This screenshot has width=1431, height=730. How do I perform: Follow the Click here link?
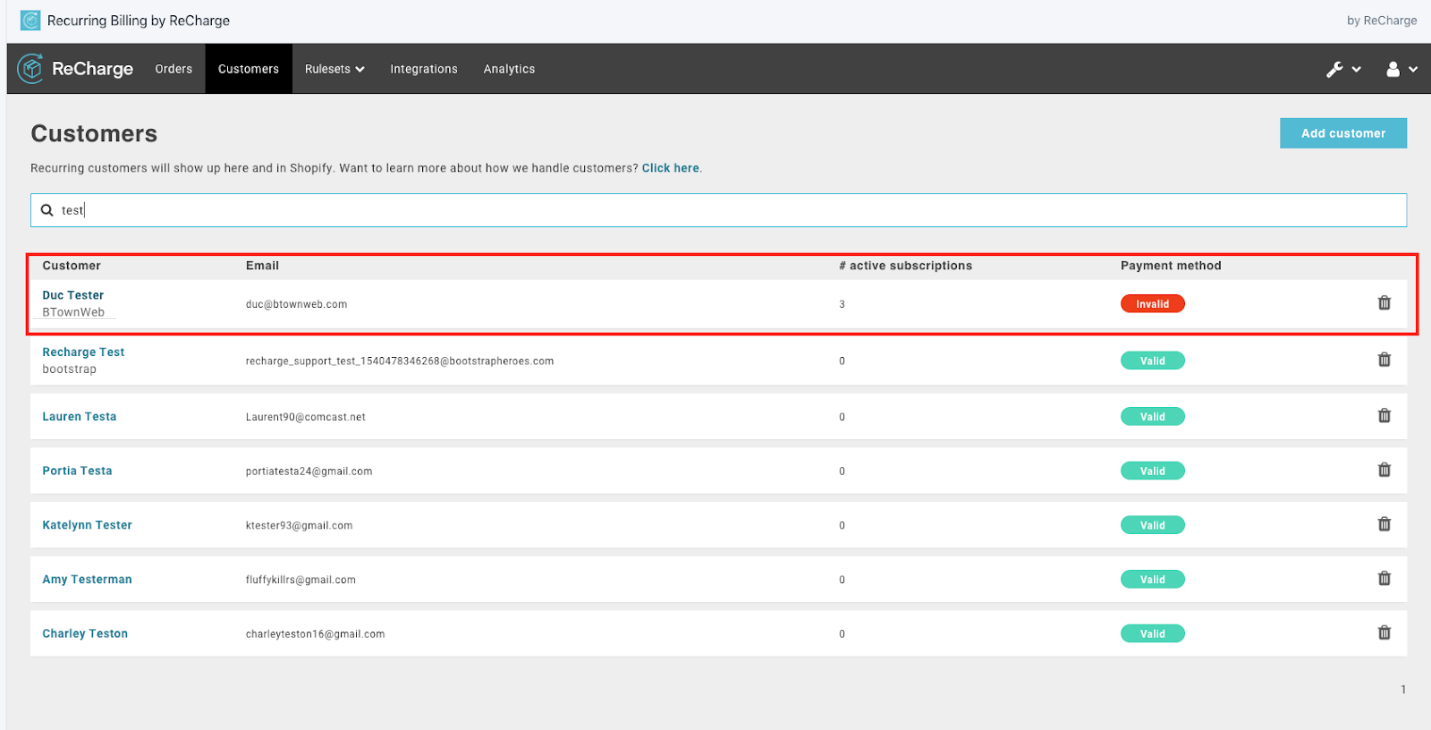click(670, 168)
